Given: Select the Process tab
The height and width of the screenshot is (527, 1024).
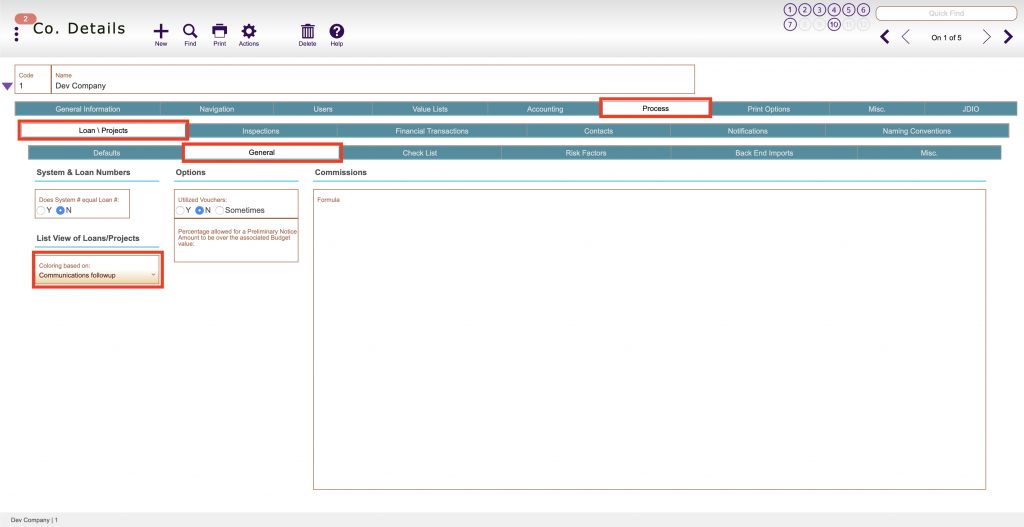Looking at the screenshot, I should pyautogui.click(x=656, y=108).
